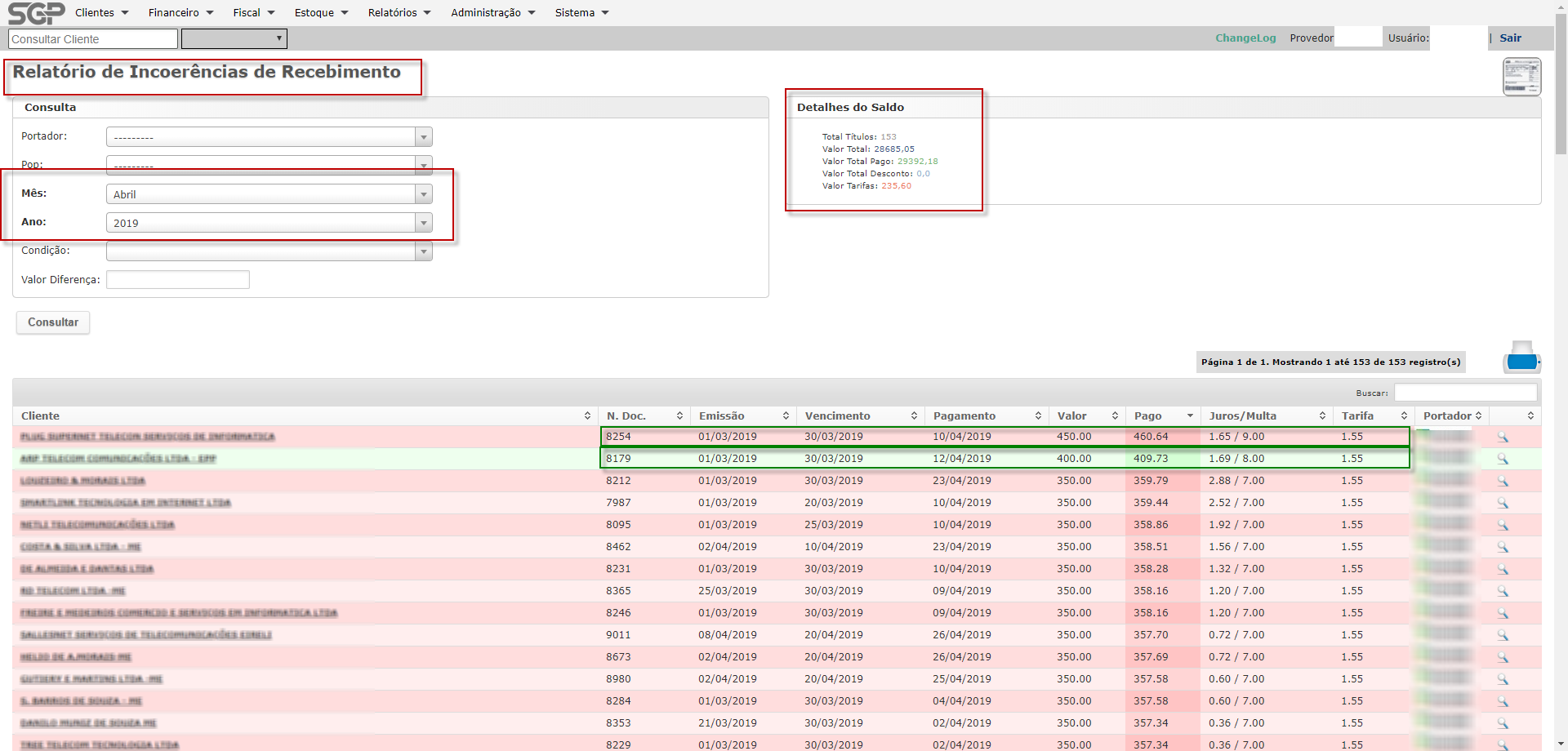Open the Ano dropdown showing 2019
Image resolution: width=1568 pixels, height=751 pixels.
[x=269, y=223]
